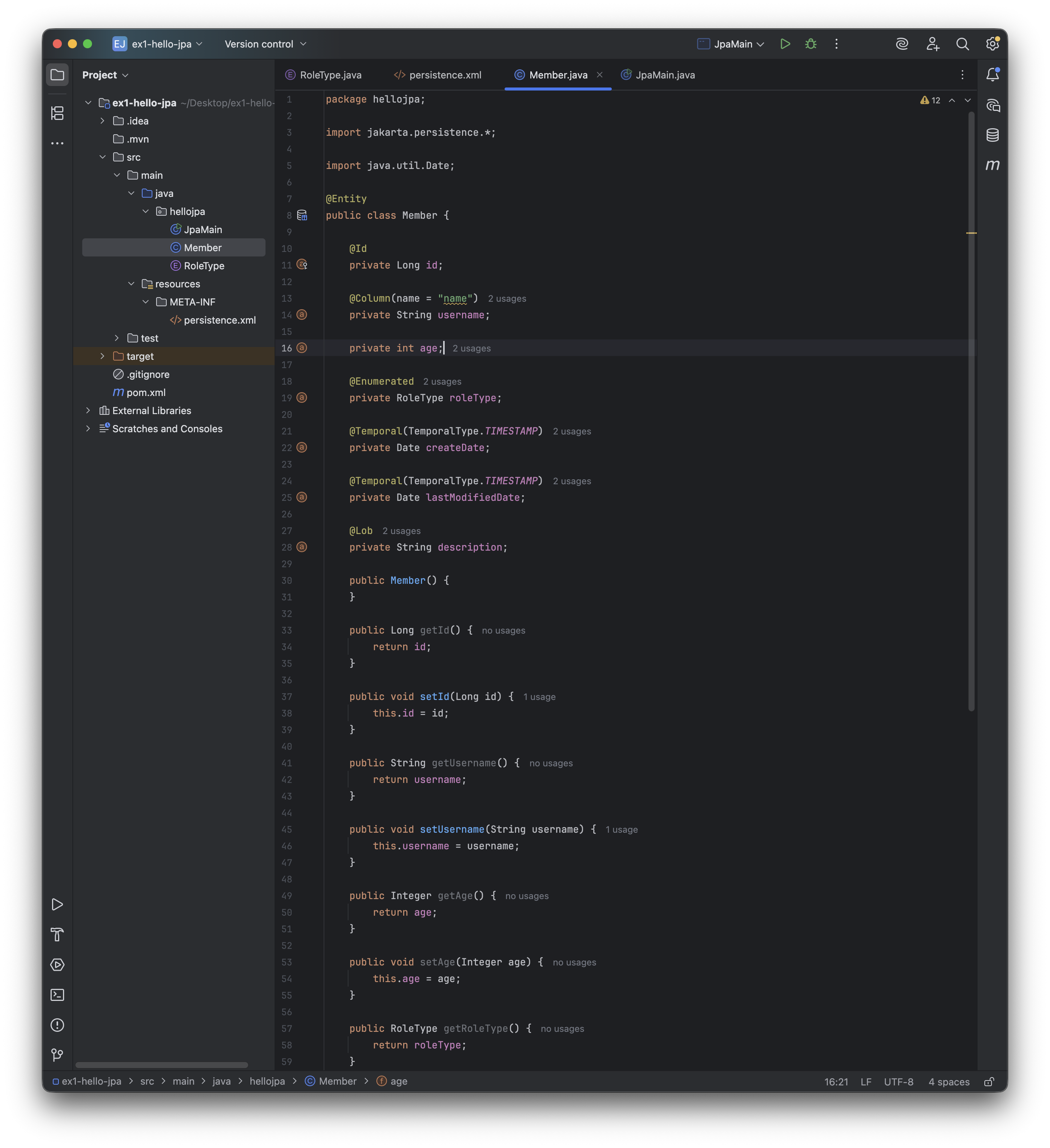This screenshot has height=1148, width=1050.
Task: Open the Version control dropdown
Action: pyautogui.click(x=266, y=44)
